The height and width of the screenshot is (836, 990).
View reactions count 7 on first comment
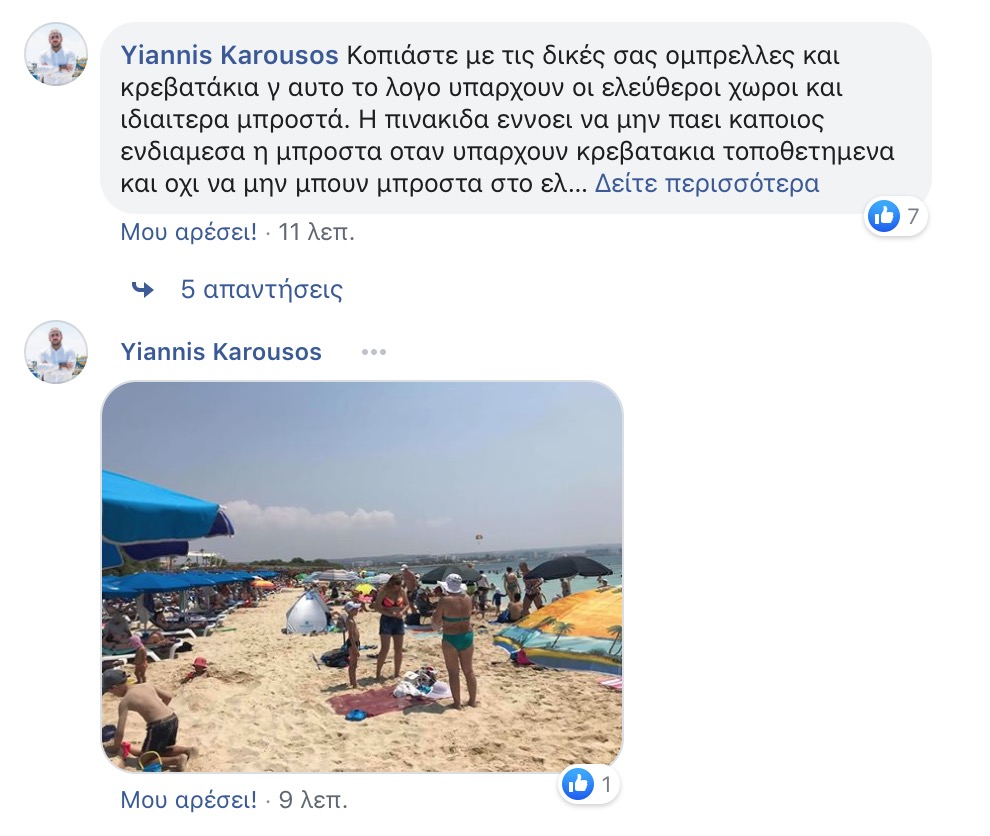tap(913, 217)
